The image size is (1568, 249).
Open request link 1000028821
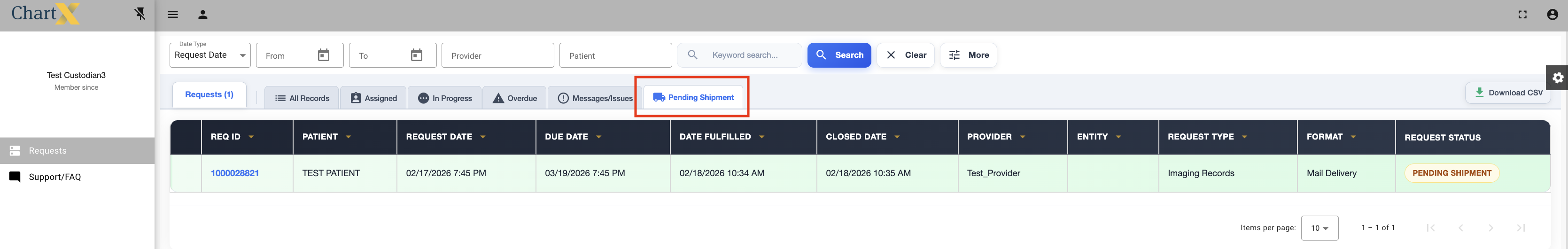point(235,173)
